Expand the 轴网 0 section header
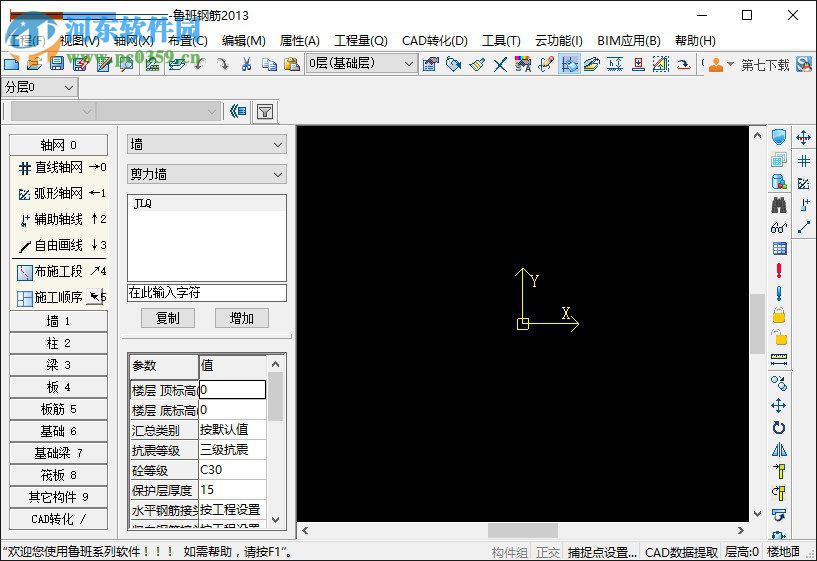The image size is (817, 561). pos(58,145)
